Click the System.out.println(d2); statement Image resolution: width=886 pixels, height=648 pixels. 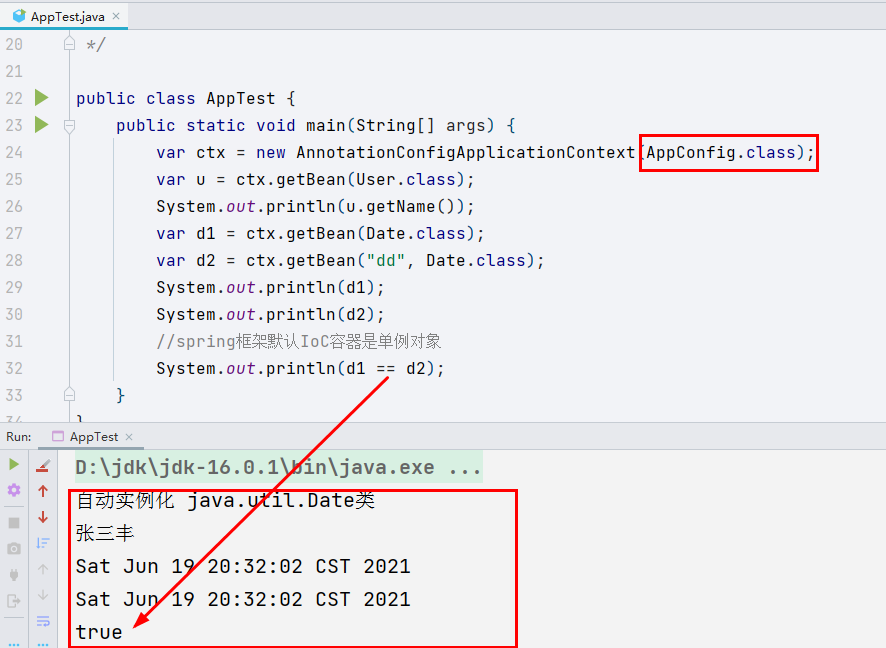(270, 315)
